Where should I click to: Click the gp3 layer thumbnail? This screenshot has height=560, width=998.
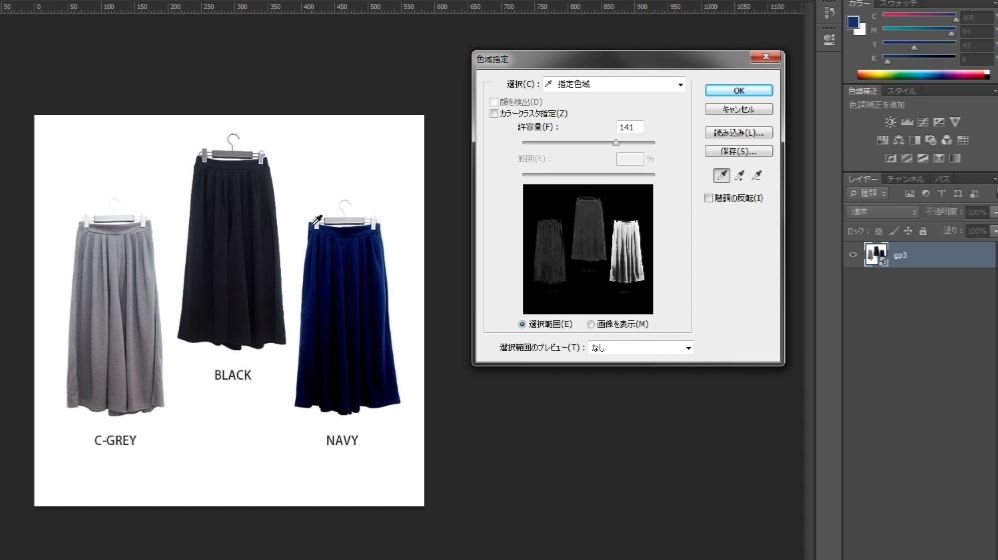876,255
